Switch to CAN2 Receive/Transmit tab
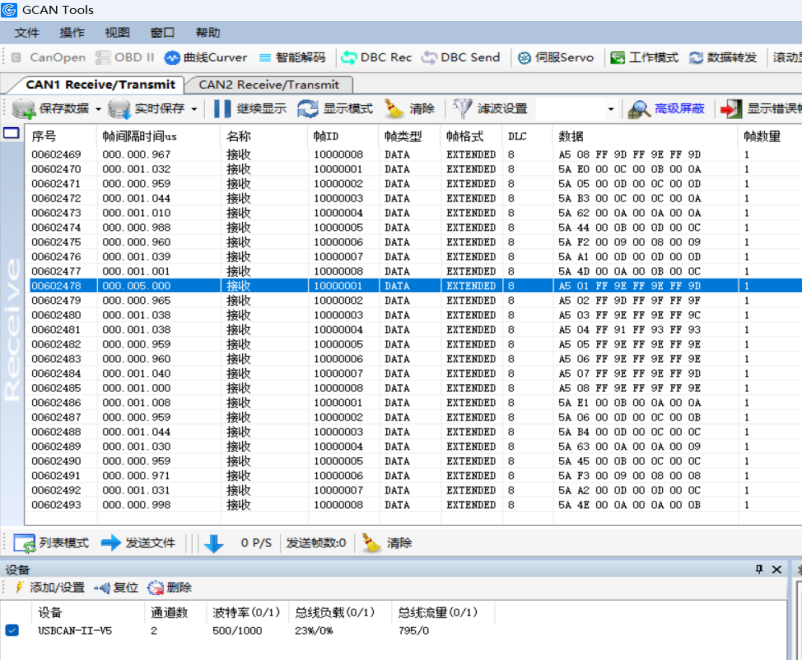 (268, 85)
